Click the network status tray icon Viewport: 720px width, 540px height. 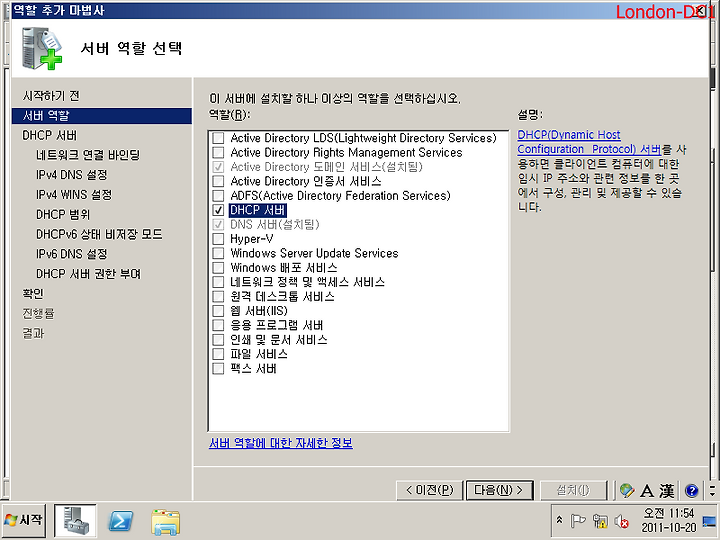pyautogui.click(x=600, y=521)
